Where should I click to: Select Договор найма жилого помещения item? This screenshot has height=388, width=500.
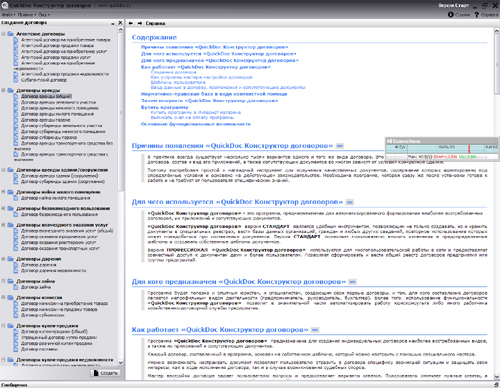56,198
